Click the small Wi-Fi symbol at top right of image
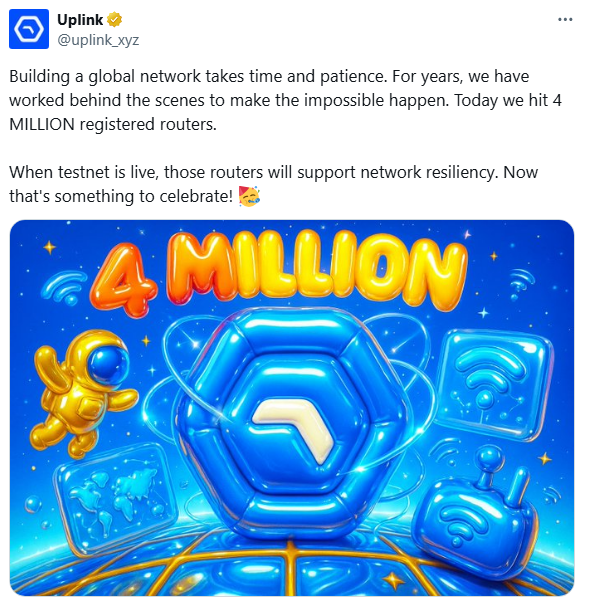590x606 pixels. (522, 284)
